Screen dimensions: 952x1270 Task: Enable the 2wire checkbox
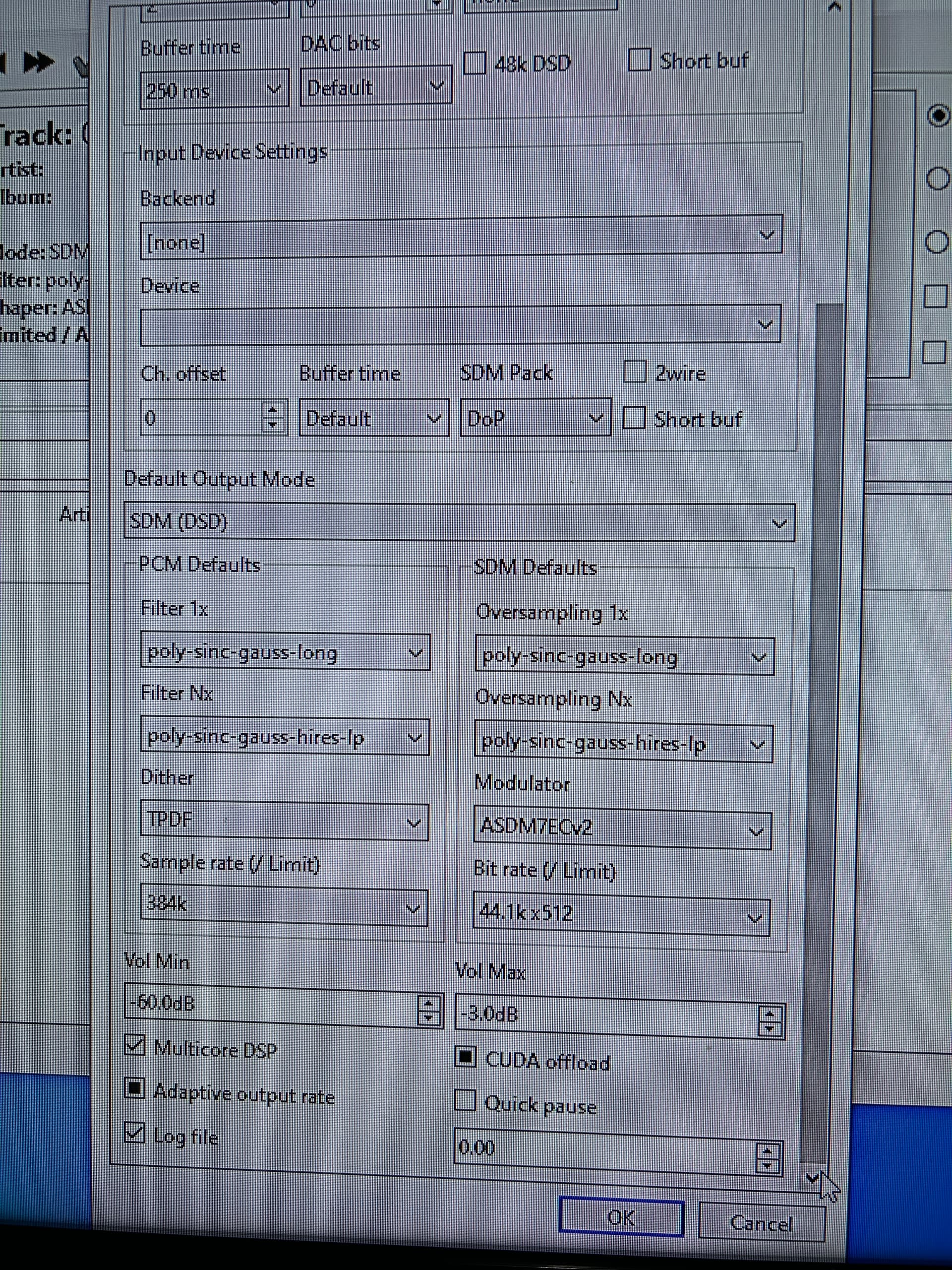tap(635, 372)
